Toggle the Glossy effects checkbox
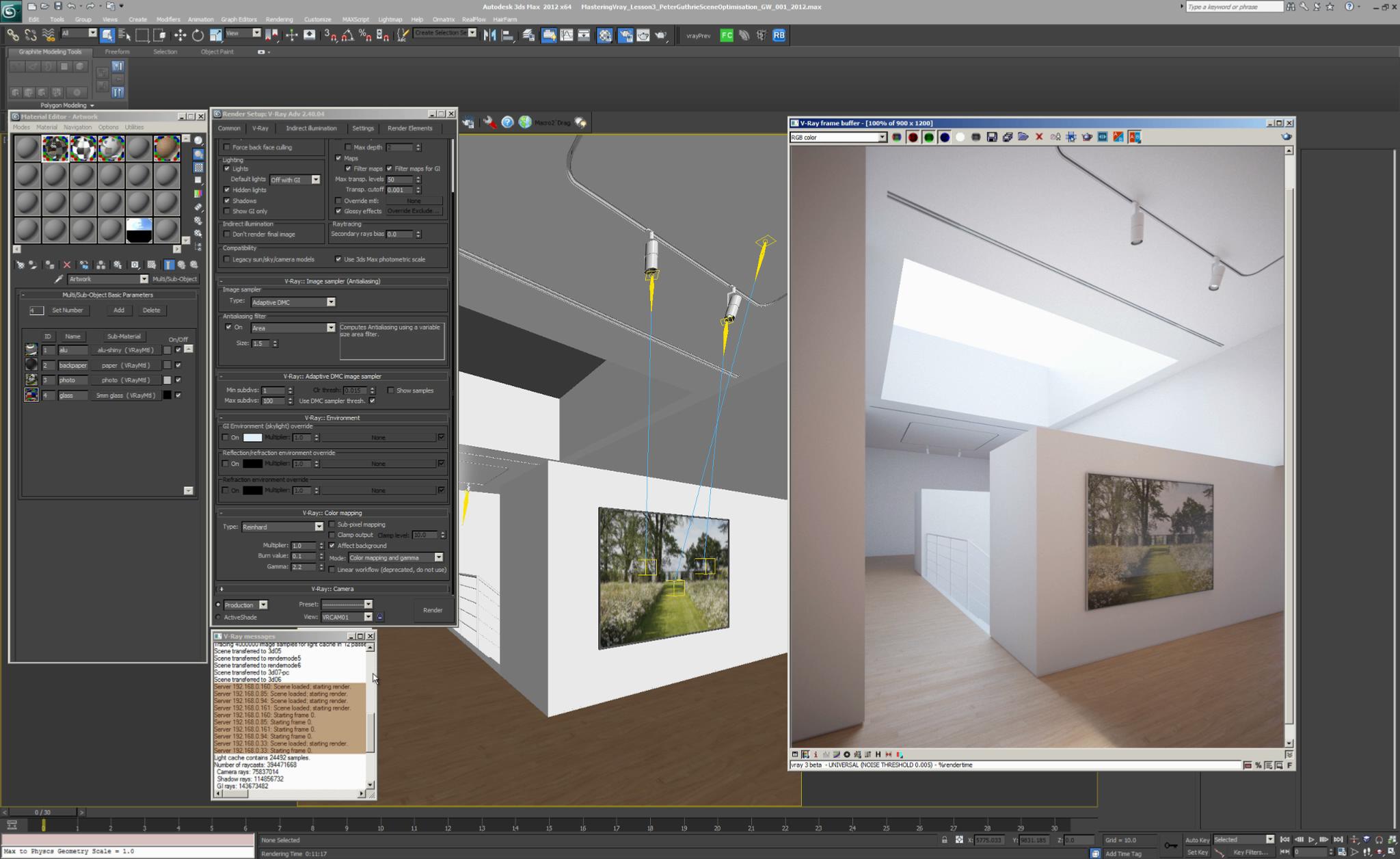This screenshot has height=859, width=1400. click(338, 211)
